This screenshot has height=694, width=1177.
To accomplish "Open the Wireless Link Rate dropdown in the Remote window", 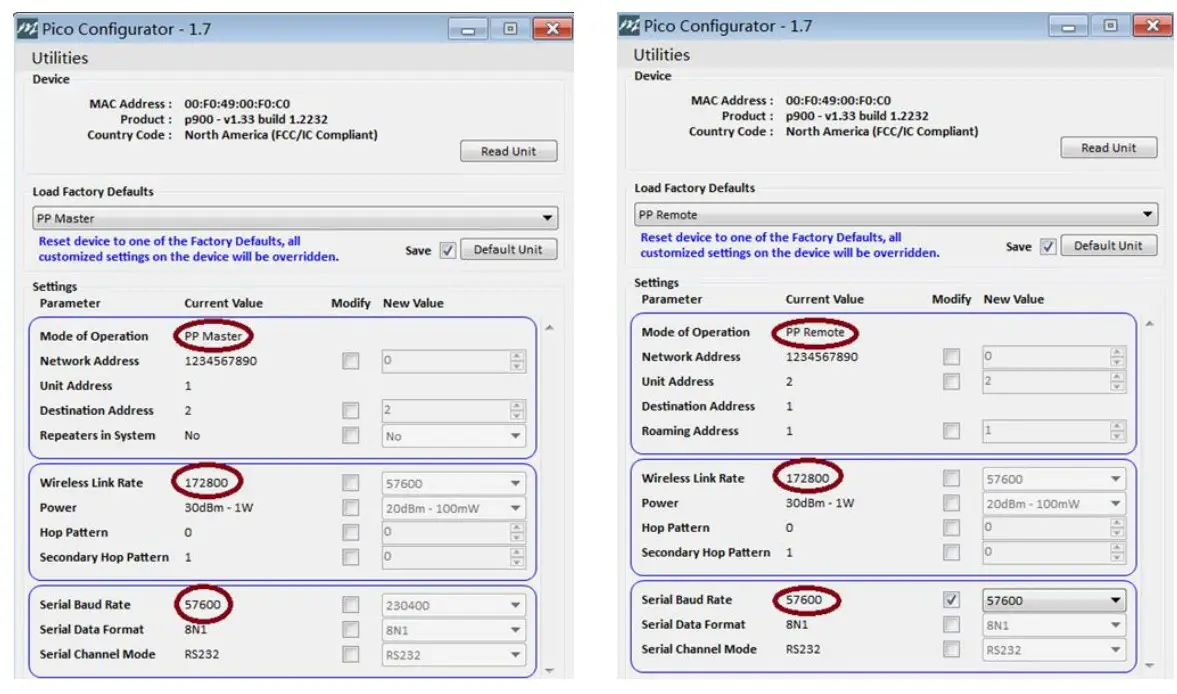I will [x=1054, y=479].
